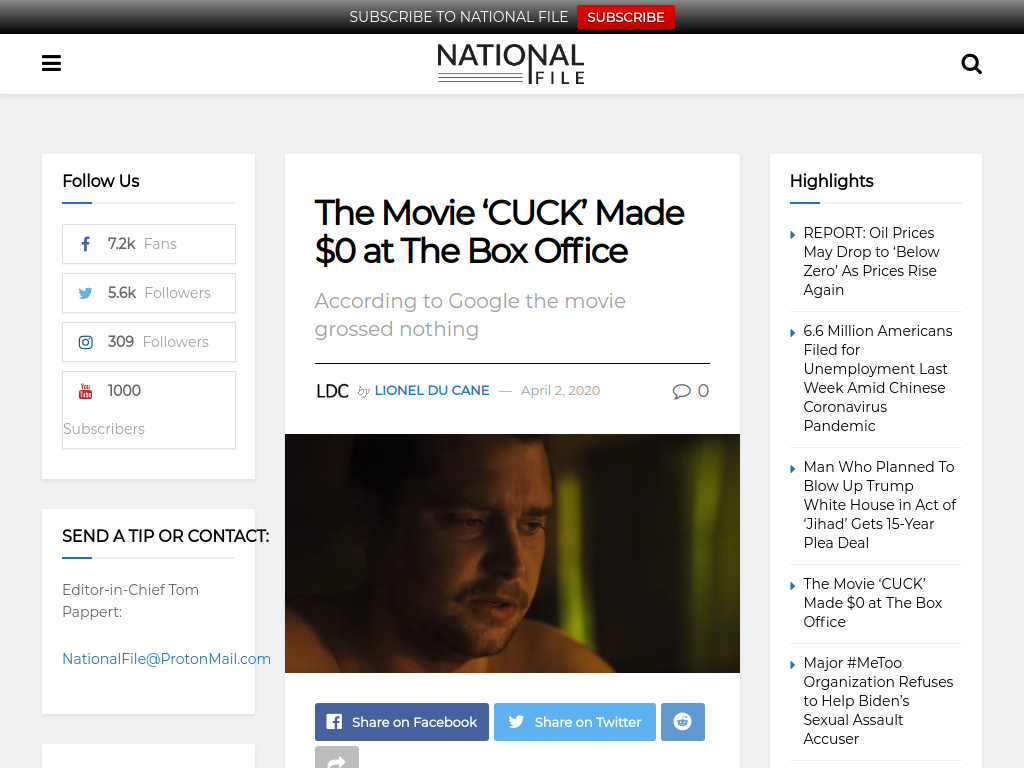Click the article's featured image
The image size is (1024, 768).
pyautogui.click(x=512, y=553)
